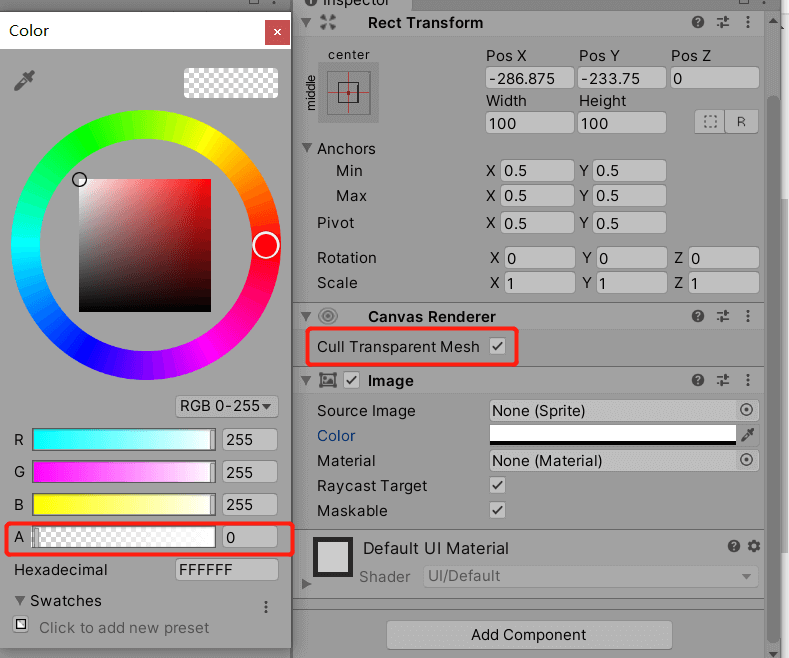
Task: Open Rect Transform help reference
Action: 697,22
